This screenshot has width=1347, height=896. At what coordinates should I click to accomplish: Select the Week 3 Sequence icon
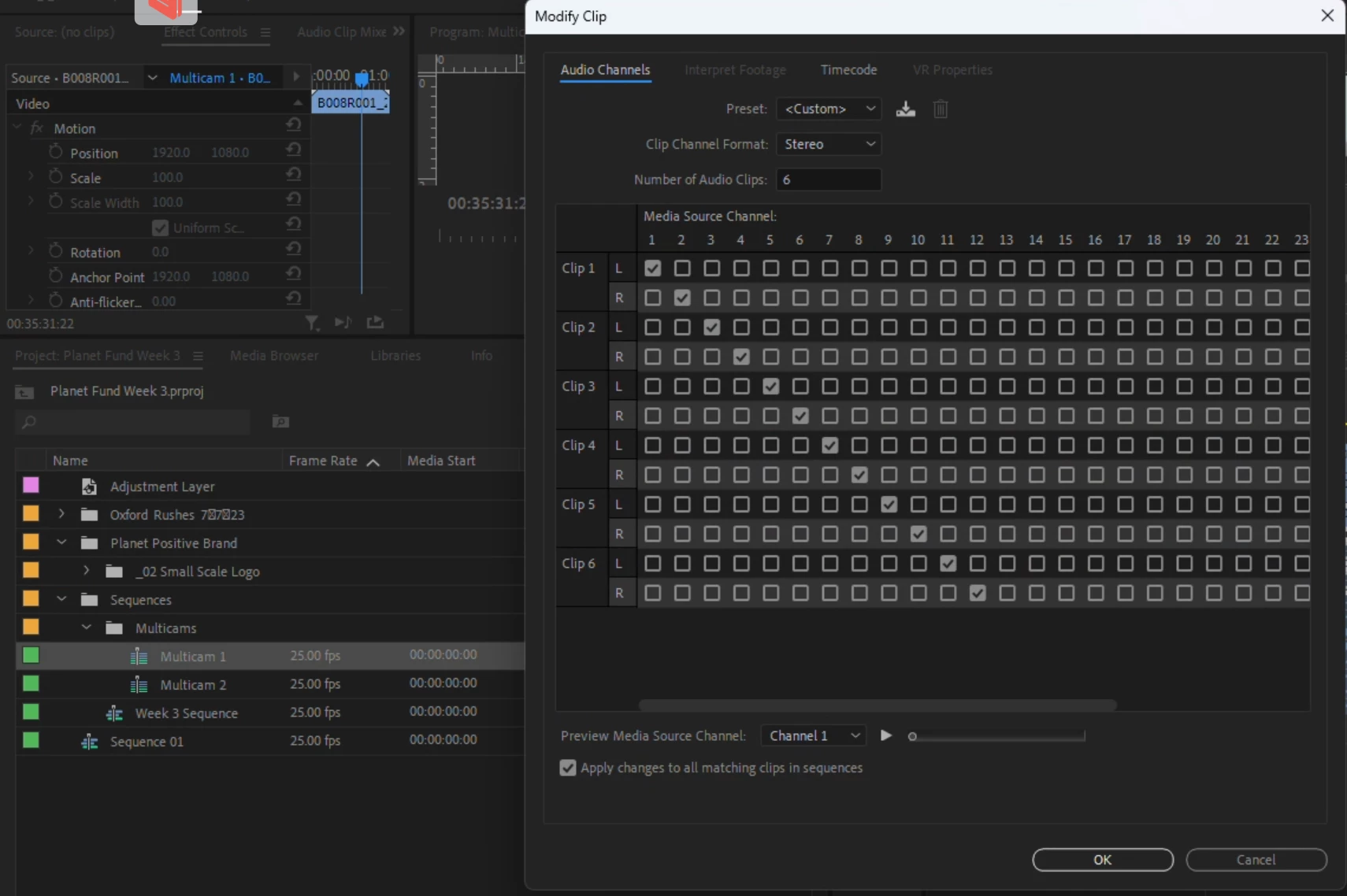pyautogui.click(x=114, y=713)
